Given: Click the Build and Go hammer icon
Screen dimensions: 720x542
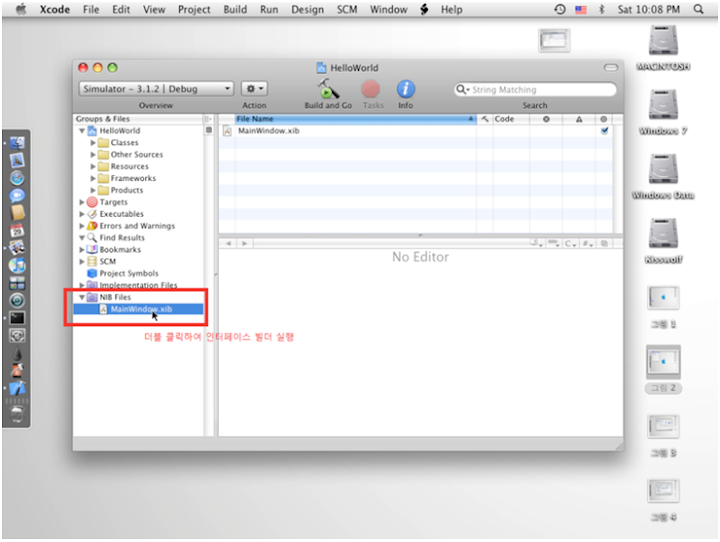Looking at the screenshot, I should coord(327,89).
